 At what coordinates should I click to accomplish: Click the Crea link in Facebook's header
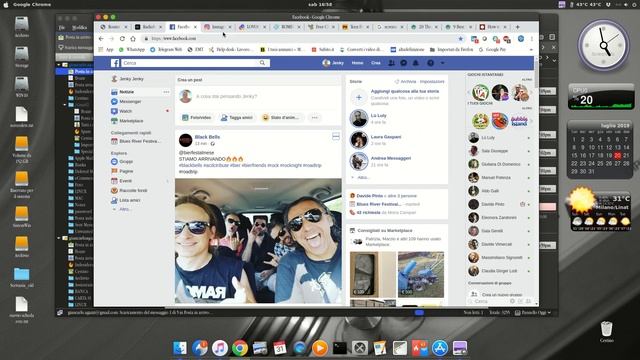[376, 63]
